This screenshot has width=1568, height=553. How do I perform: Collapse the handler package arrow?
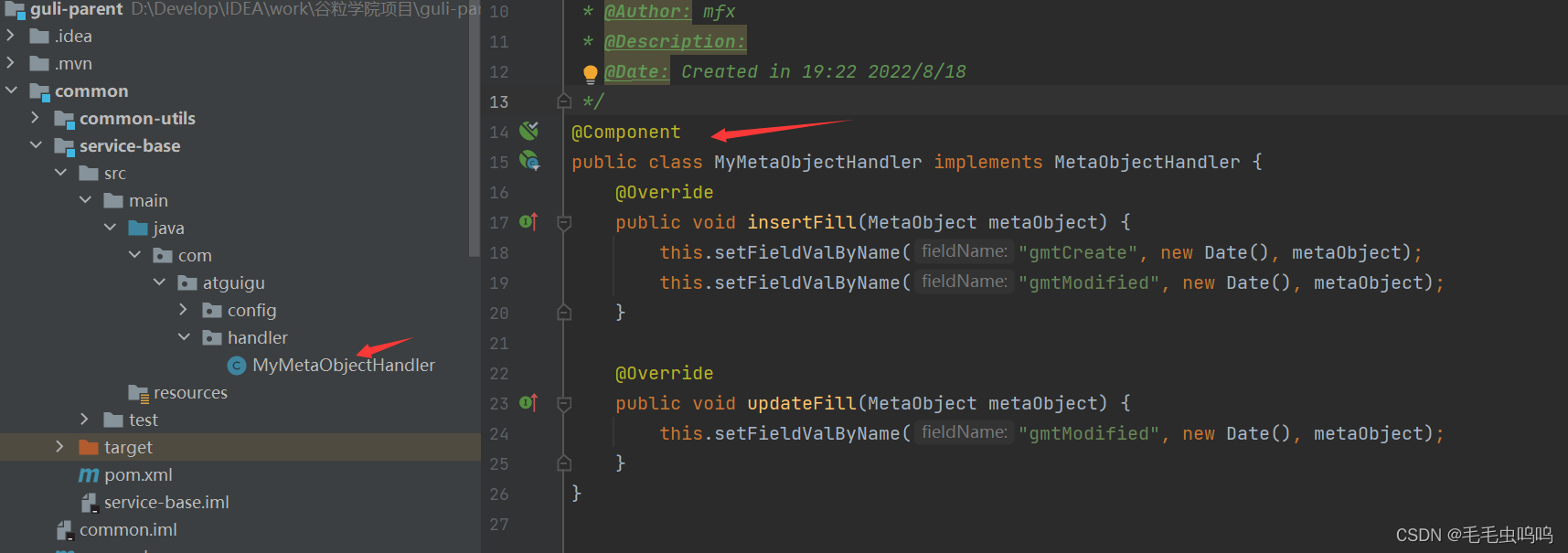tap(184, 337)
